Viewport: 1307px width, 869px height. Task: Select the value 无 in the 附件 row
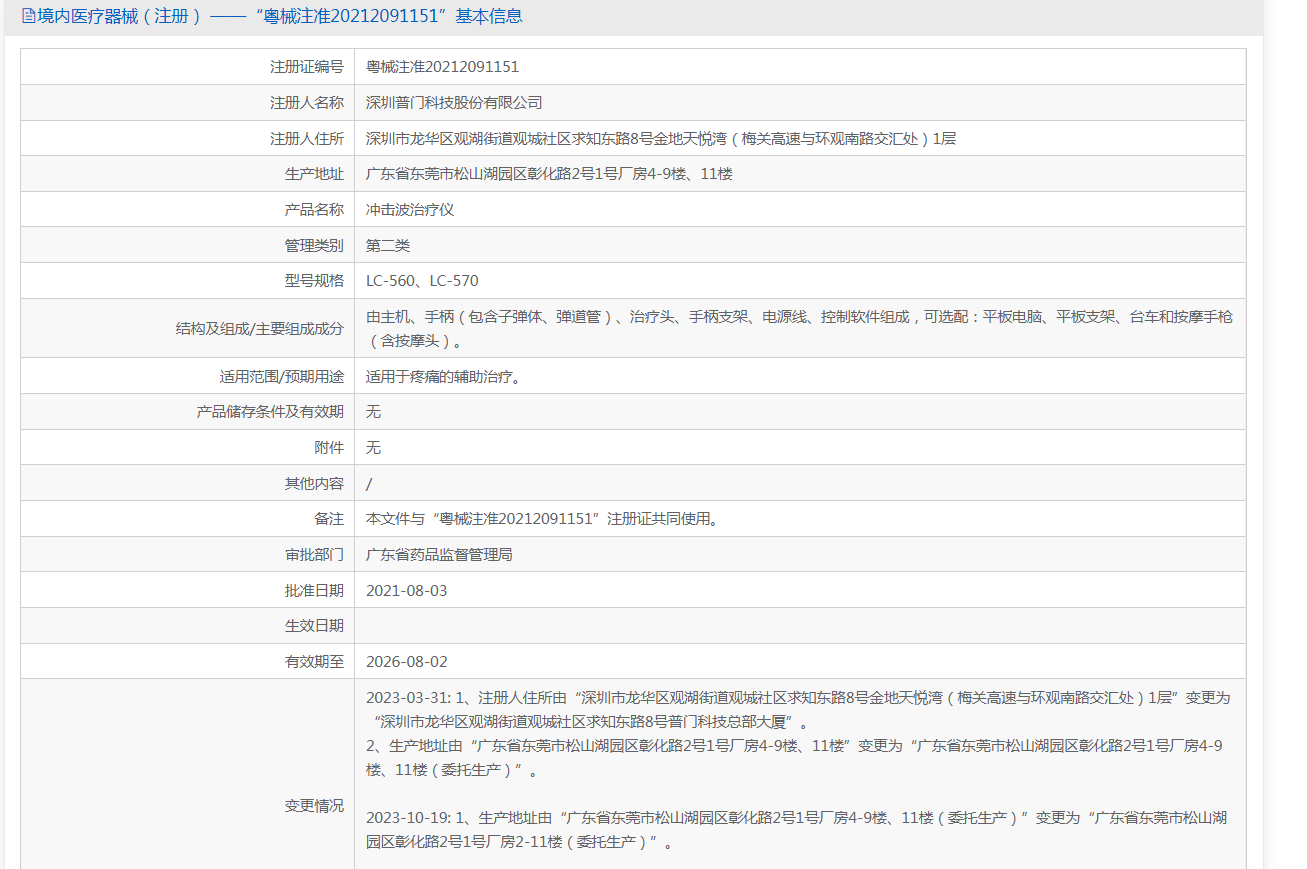(373, 447)
